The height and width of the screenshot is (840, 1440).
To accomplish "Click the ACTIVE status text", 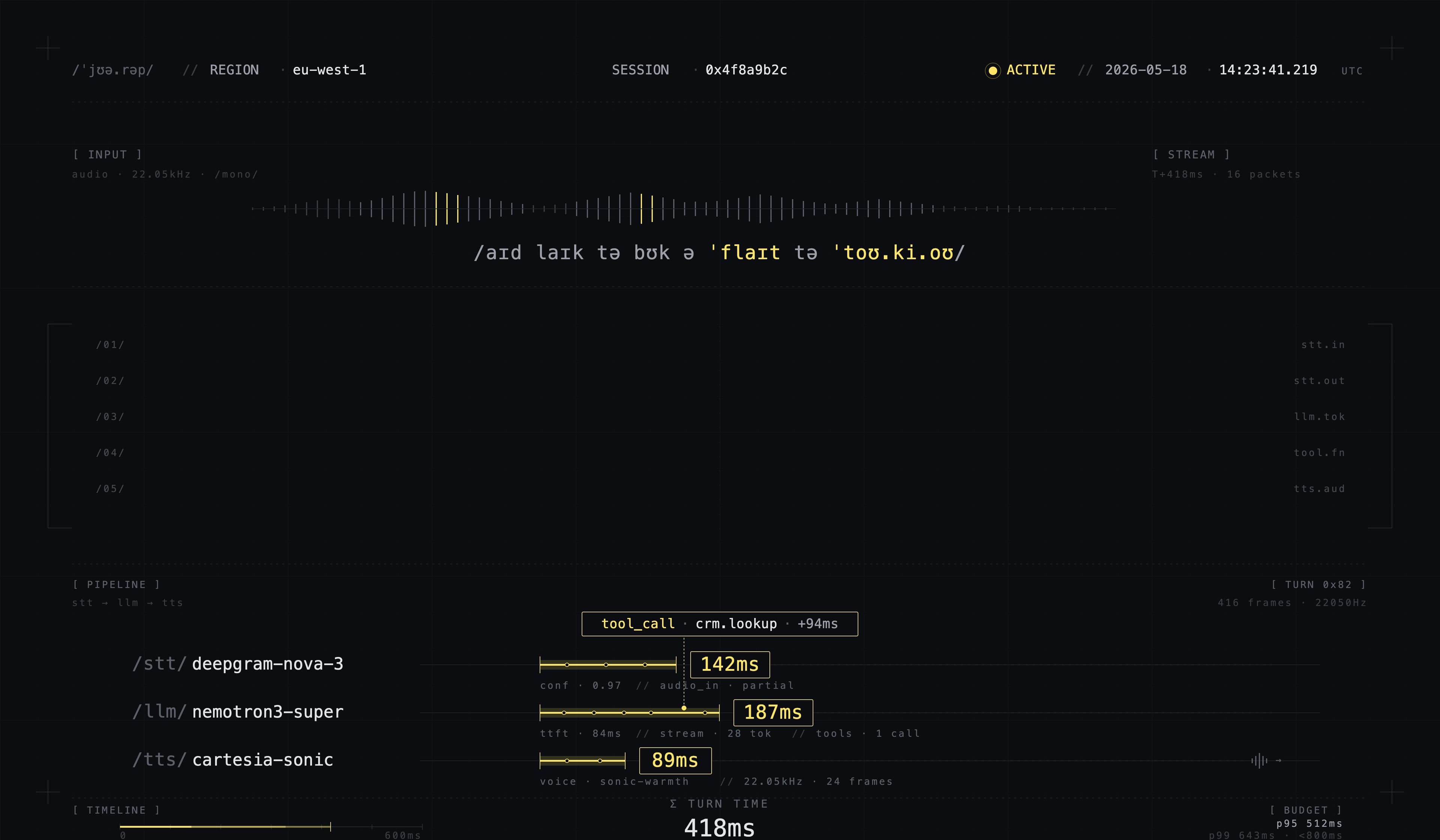I will click(1031, 70).
